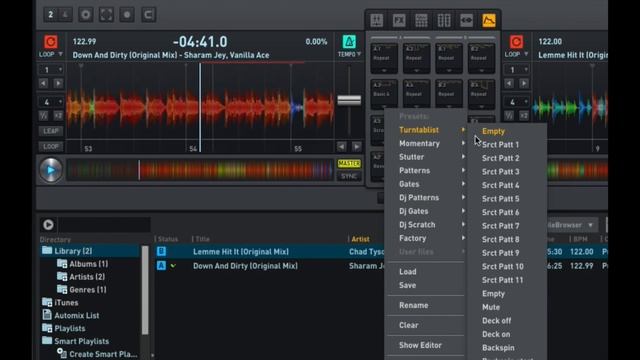Halve deck B loop length

pos(509,116)
